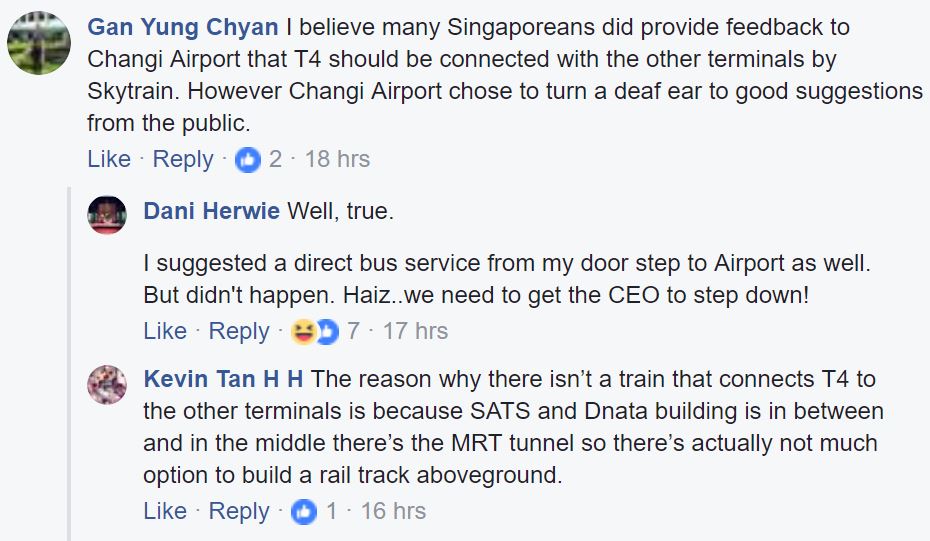Open Gan Yung Chyan's profile name link
930x541 pixels.
click(x=185, y=27)
